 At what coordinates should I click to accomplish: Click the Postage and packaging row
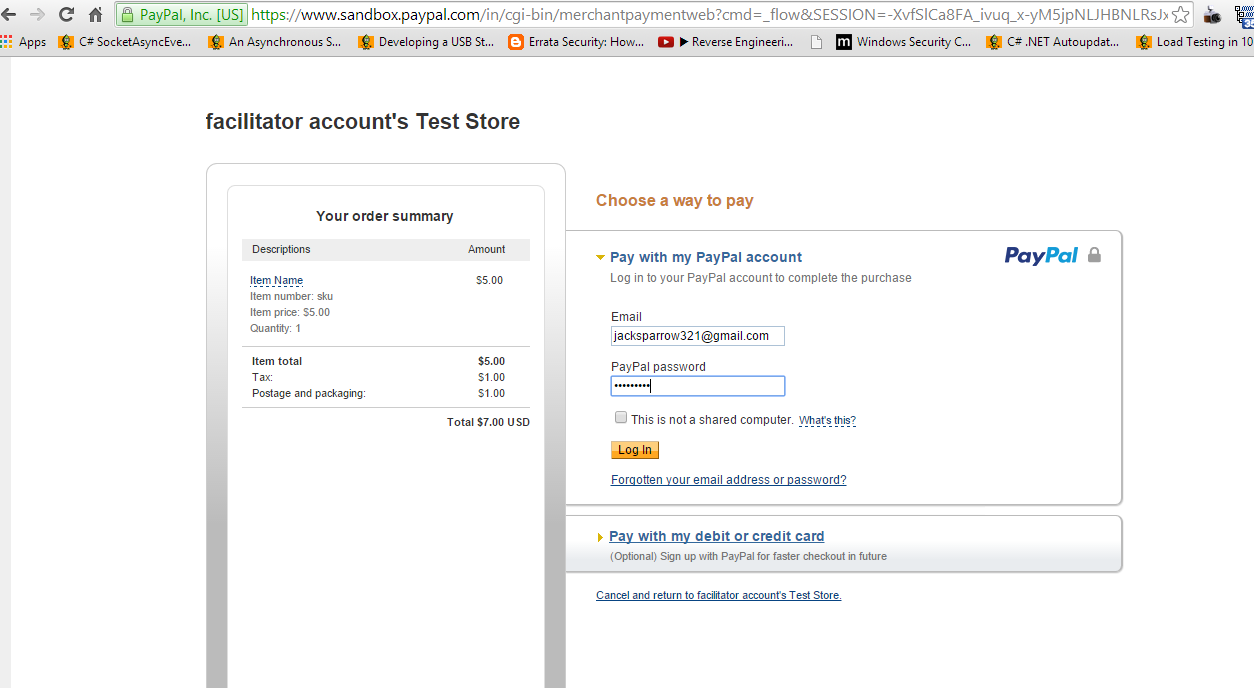click(x=386, y=393)
